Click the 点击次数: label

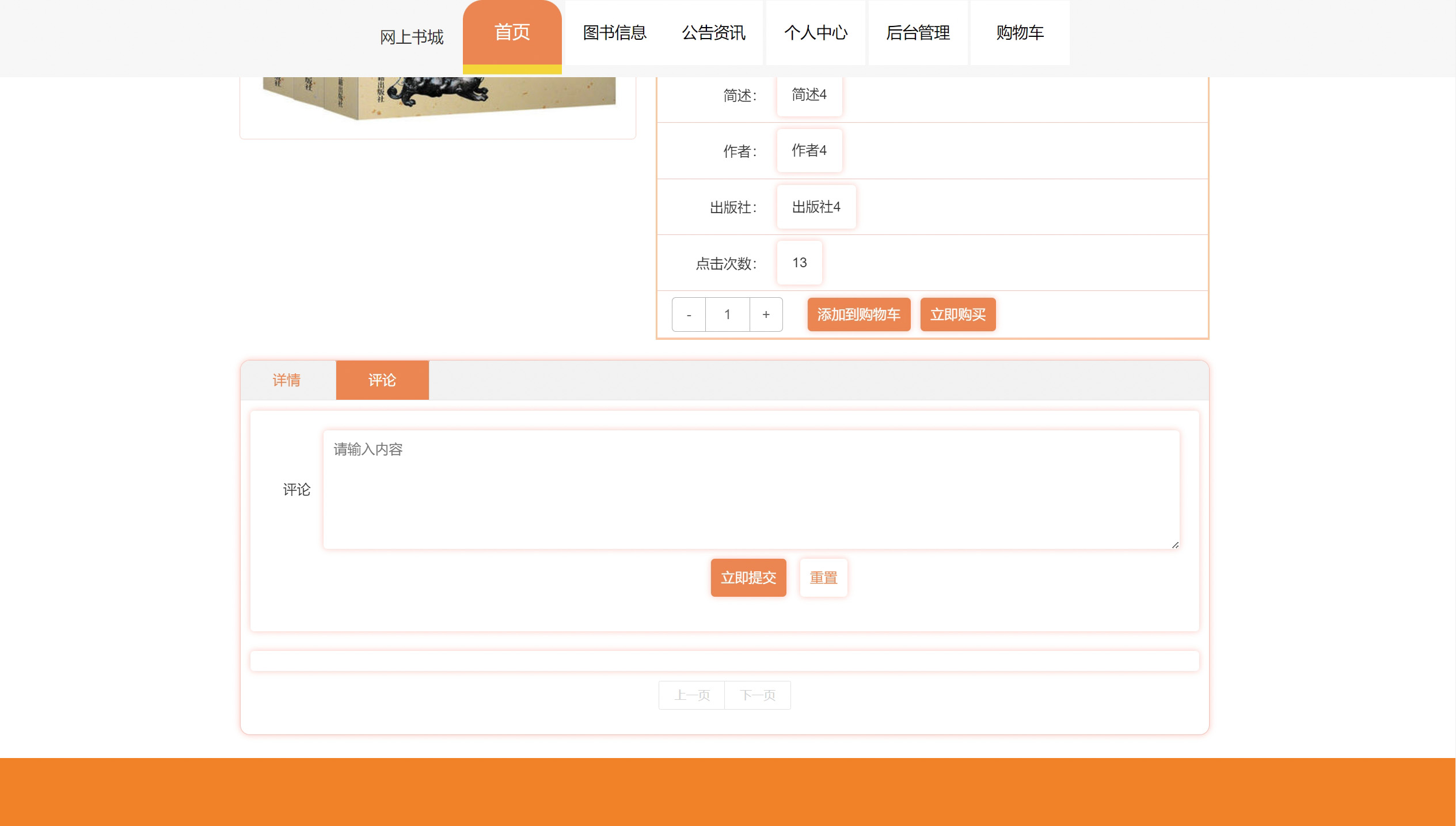tap(726, 264)
